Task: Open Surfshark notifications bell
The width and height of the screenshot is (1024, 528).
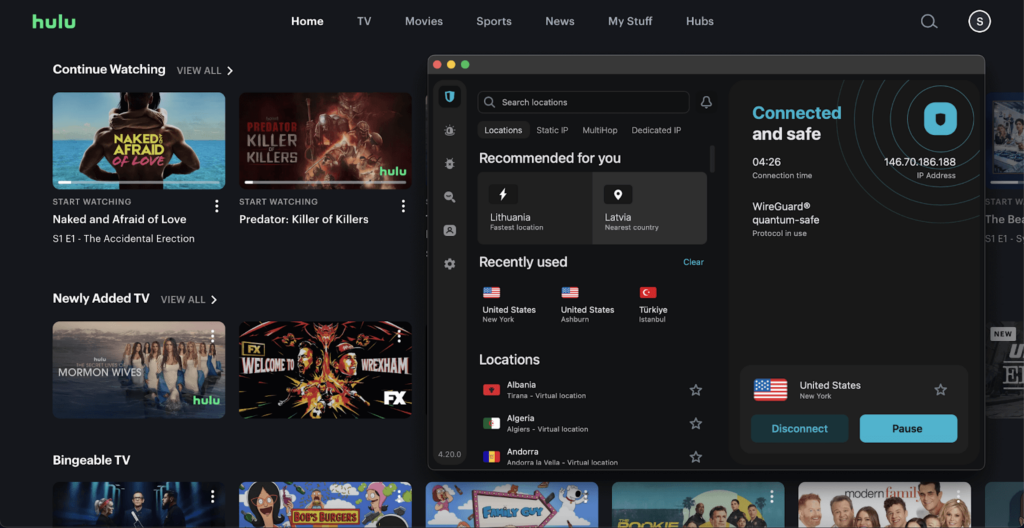Action: click(x=706, y=103)
